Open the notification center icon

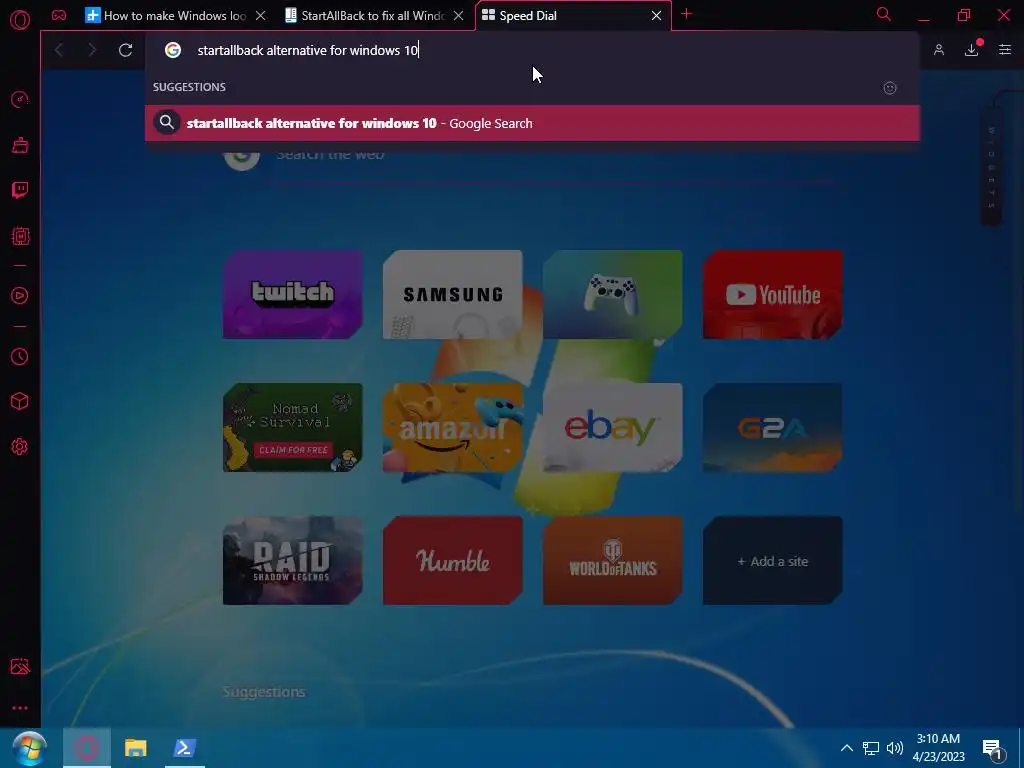click(x=992, y=749)
